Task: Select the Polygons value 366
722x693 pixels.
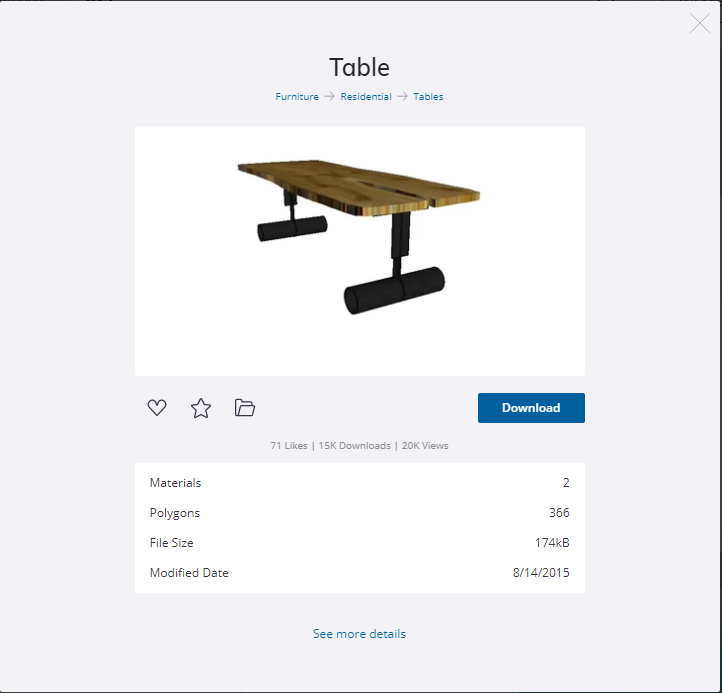Action: click(x=559, y=512)
